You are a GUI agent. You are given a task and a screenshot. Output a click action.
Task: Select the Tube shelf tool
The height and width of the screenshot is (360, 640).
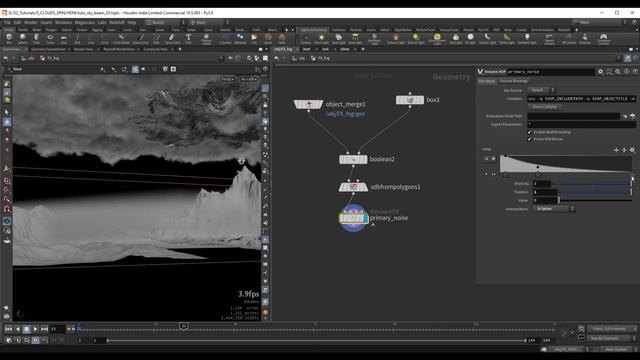pos(36,38)
